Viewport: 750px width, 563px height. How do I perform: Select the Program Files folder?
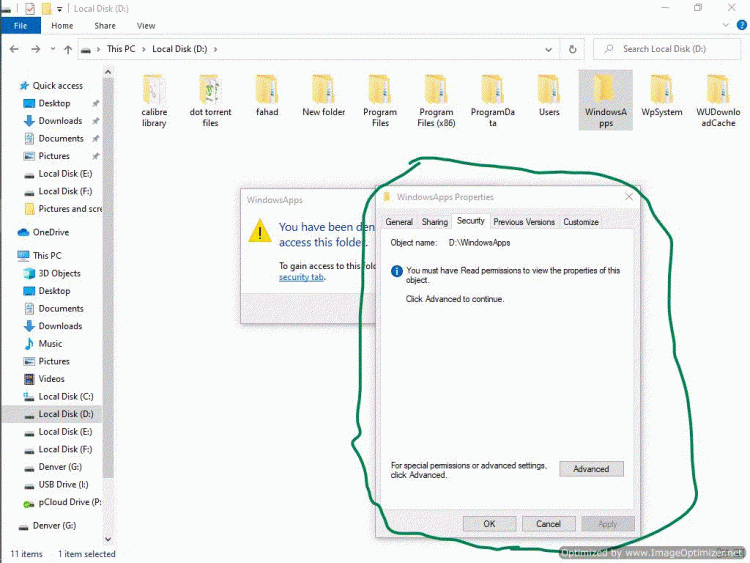pos(380,100)
